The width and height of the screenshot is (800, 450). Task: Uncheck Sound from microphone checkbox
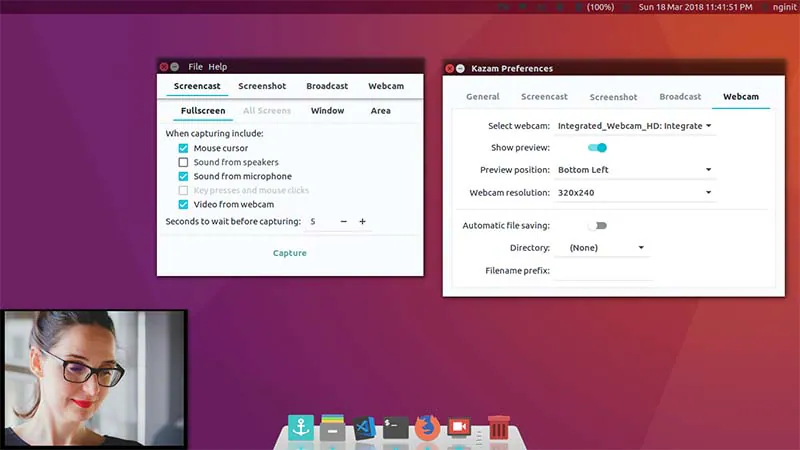coord(183,176)
